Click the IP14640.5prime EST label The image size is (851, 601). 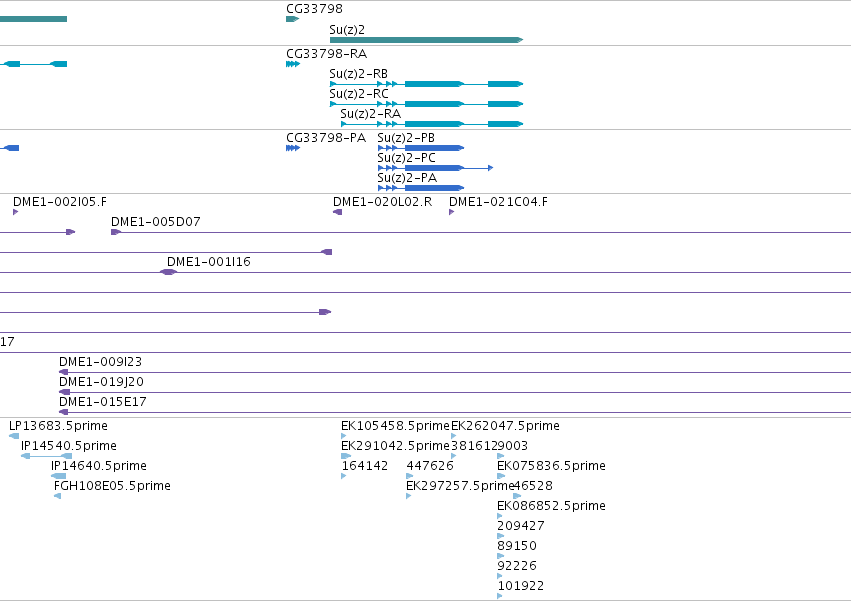click(x=99, y=466)
